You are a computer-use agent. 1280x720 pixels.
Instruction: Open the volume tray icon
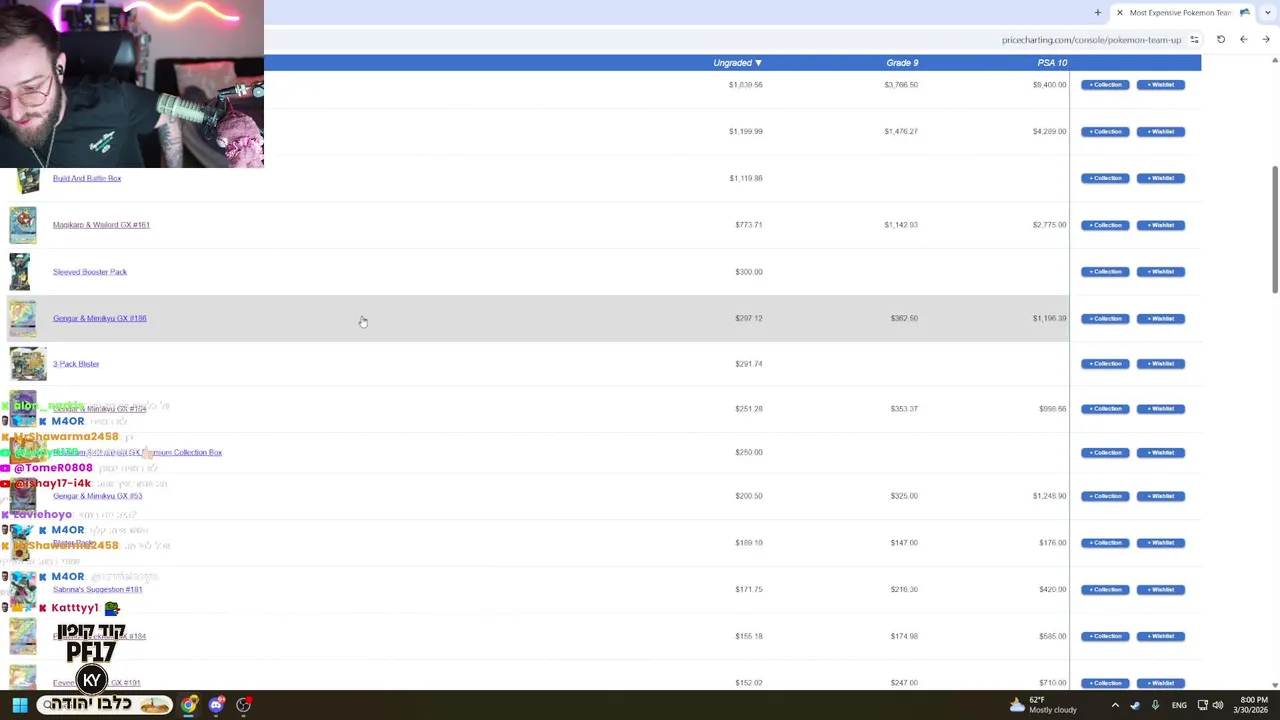(1218, 705)
